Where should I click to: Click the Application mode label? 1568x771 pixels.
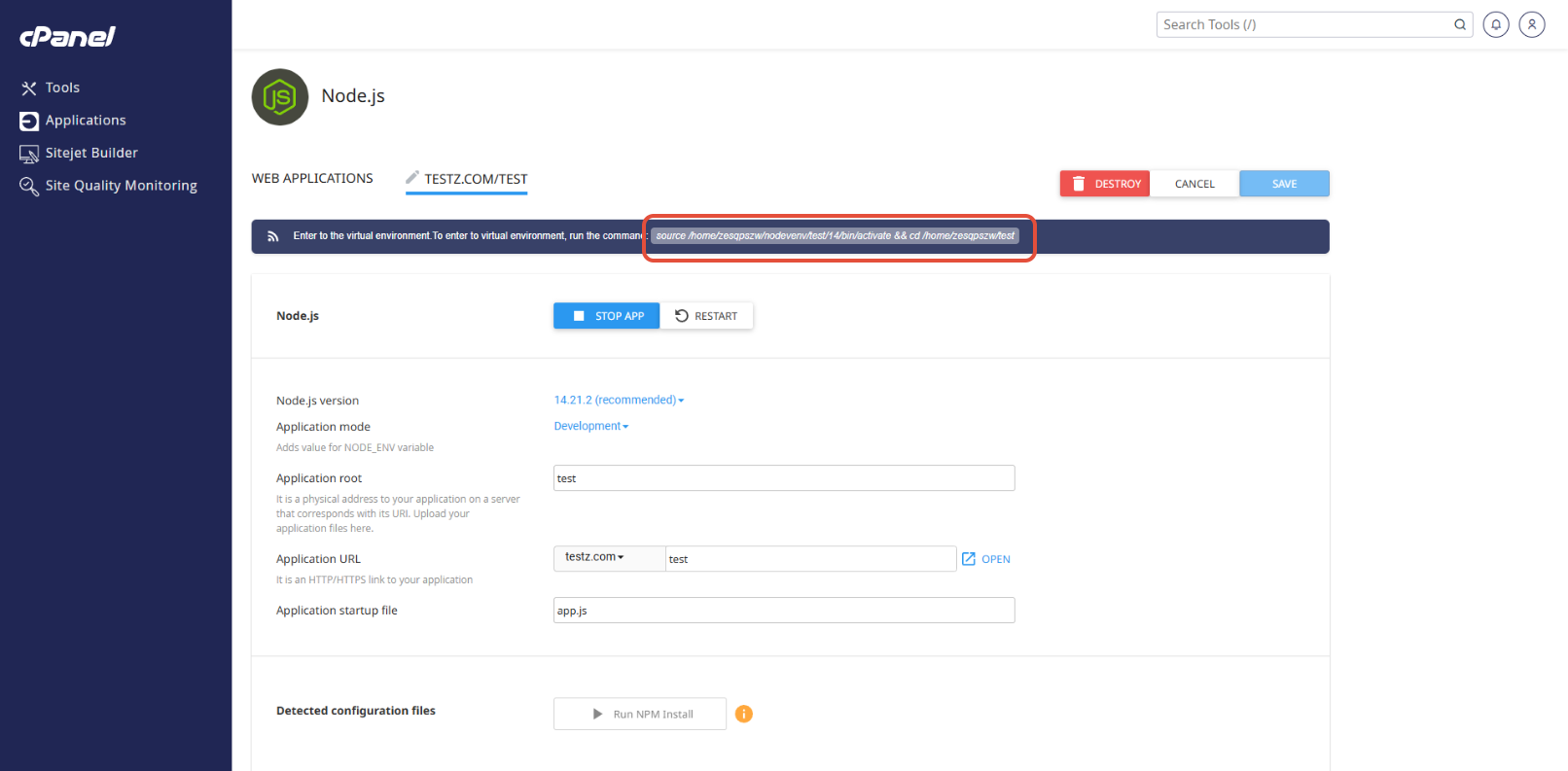[x=323, y=427]
